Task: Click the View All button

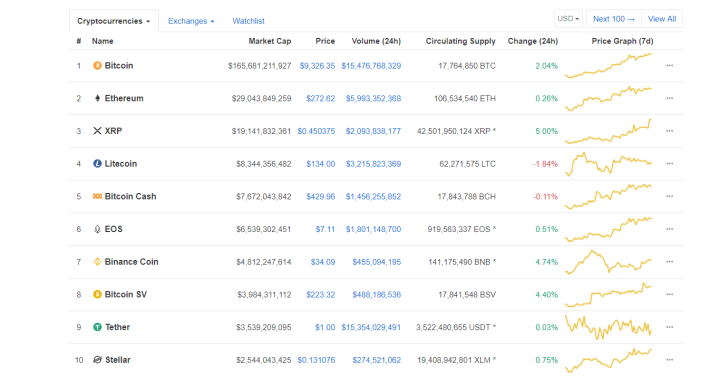Action: click(x=662, y=19)
